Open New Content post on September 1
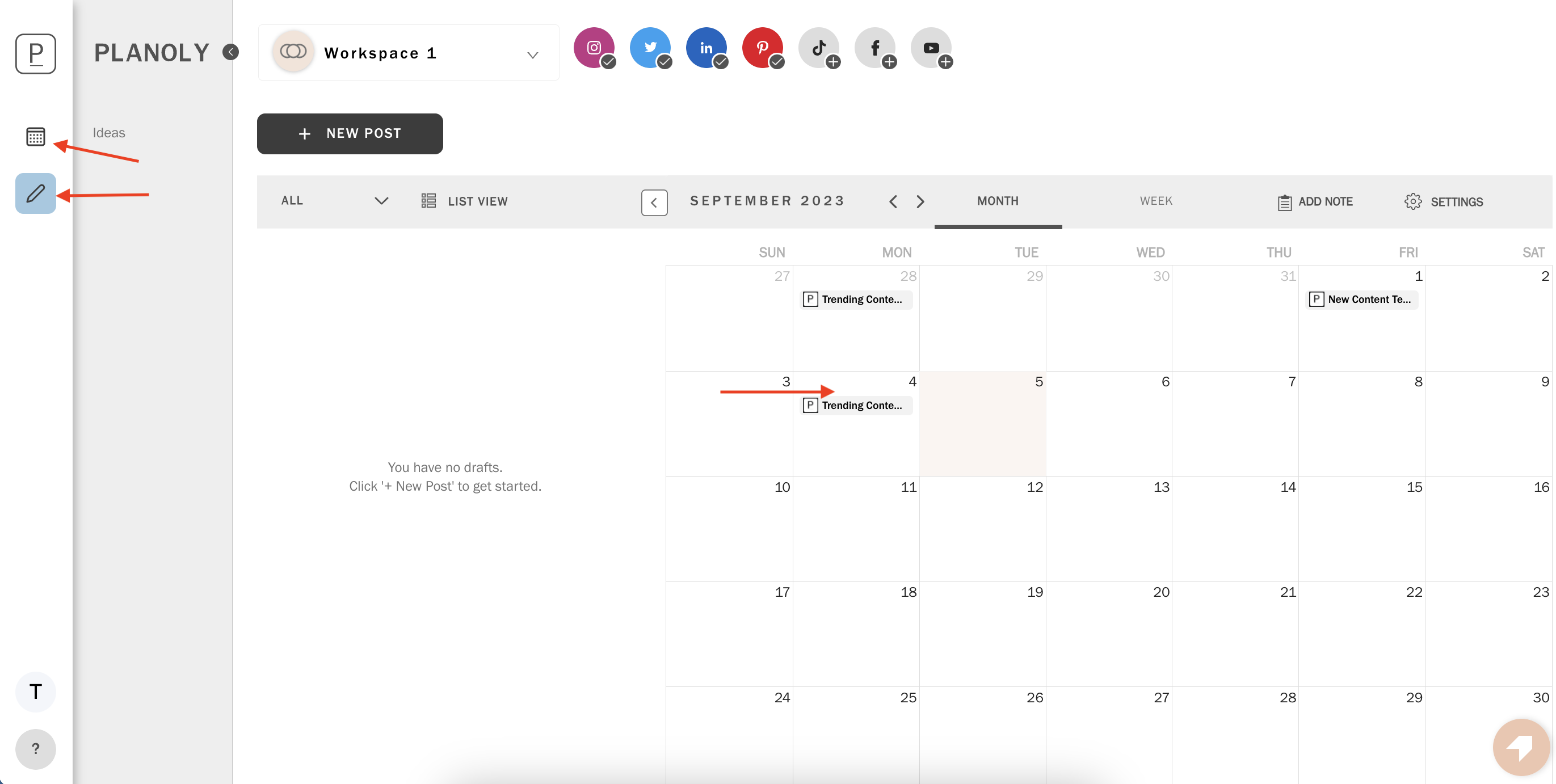1556x784 pixels. tap(1361, 300)
